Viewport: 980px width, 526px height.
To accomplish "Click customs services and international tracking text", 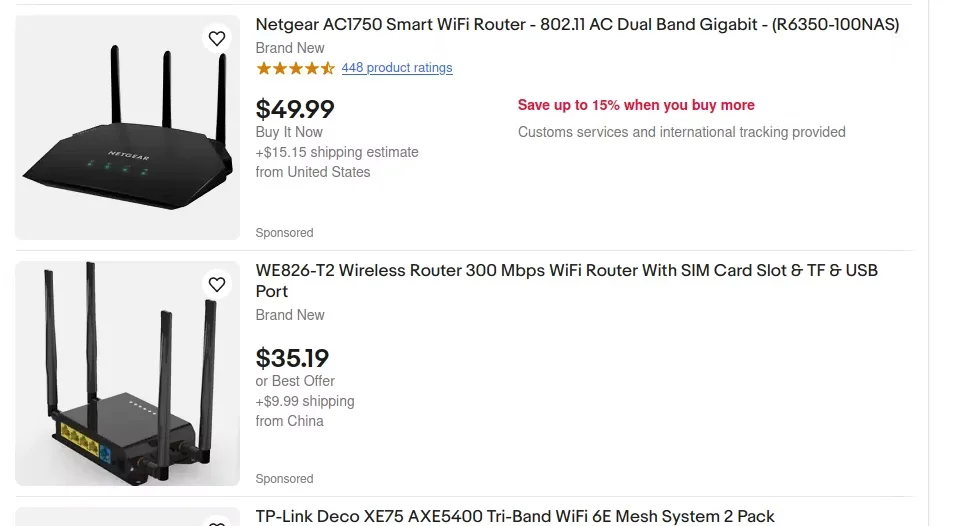I will tap(681, 132).
